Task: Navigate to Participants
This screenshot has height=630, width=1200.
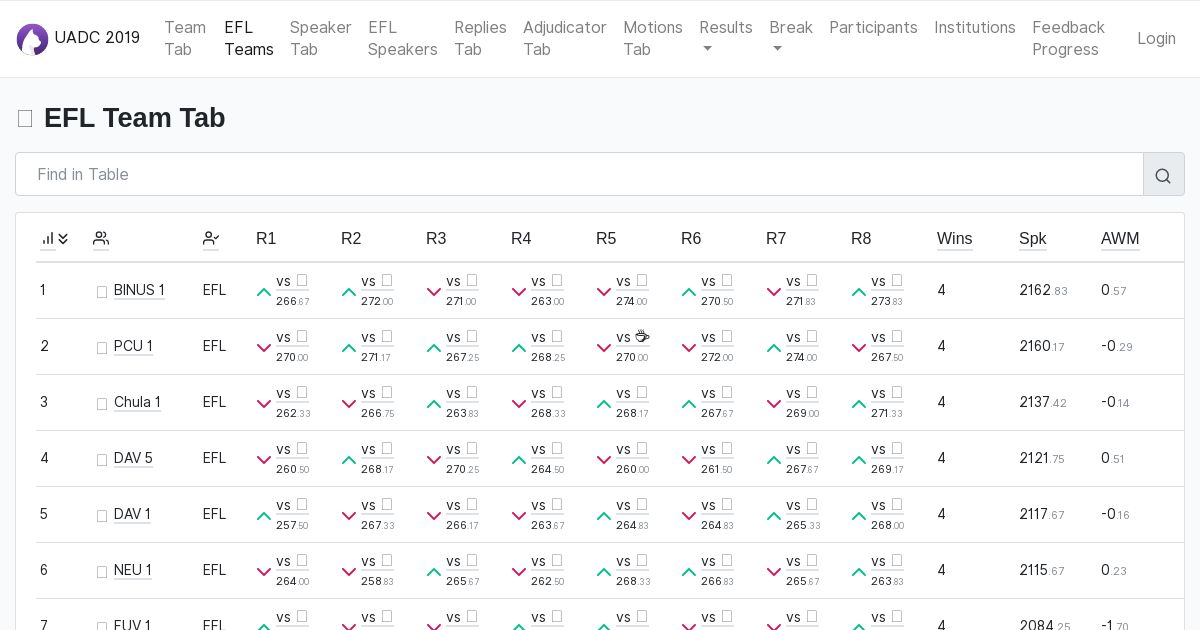Action: 873,28
